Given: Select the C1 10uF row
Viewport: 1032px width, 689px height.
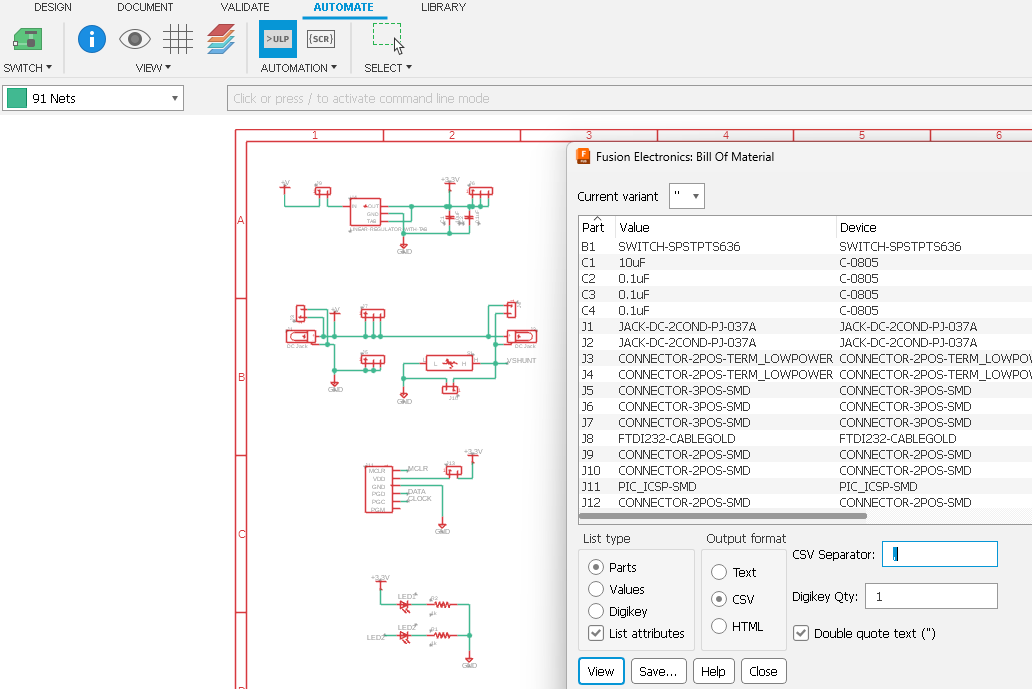Looking at the screenshot, I should click(x=806, y=263).
